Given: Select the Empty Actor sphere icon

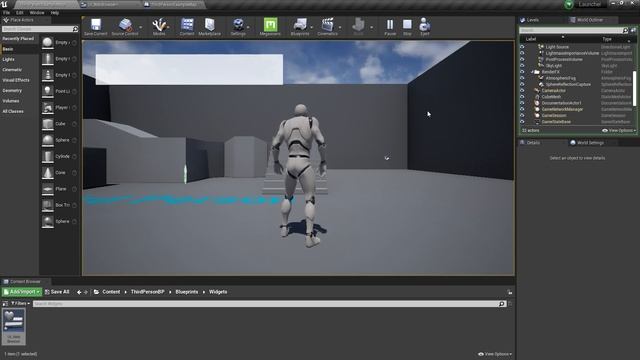Looking at the screenshot, I should point(48,42).
